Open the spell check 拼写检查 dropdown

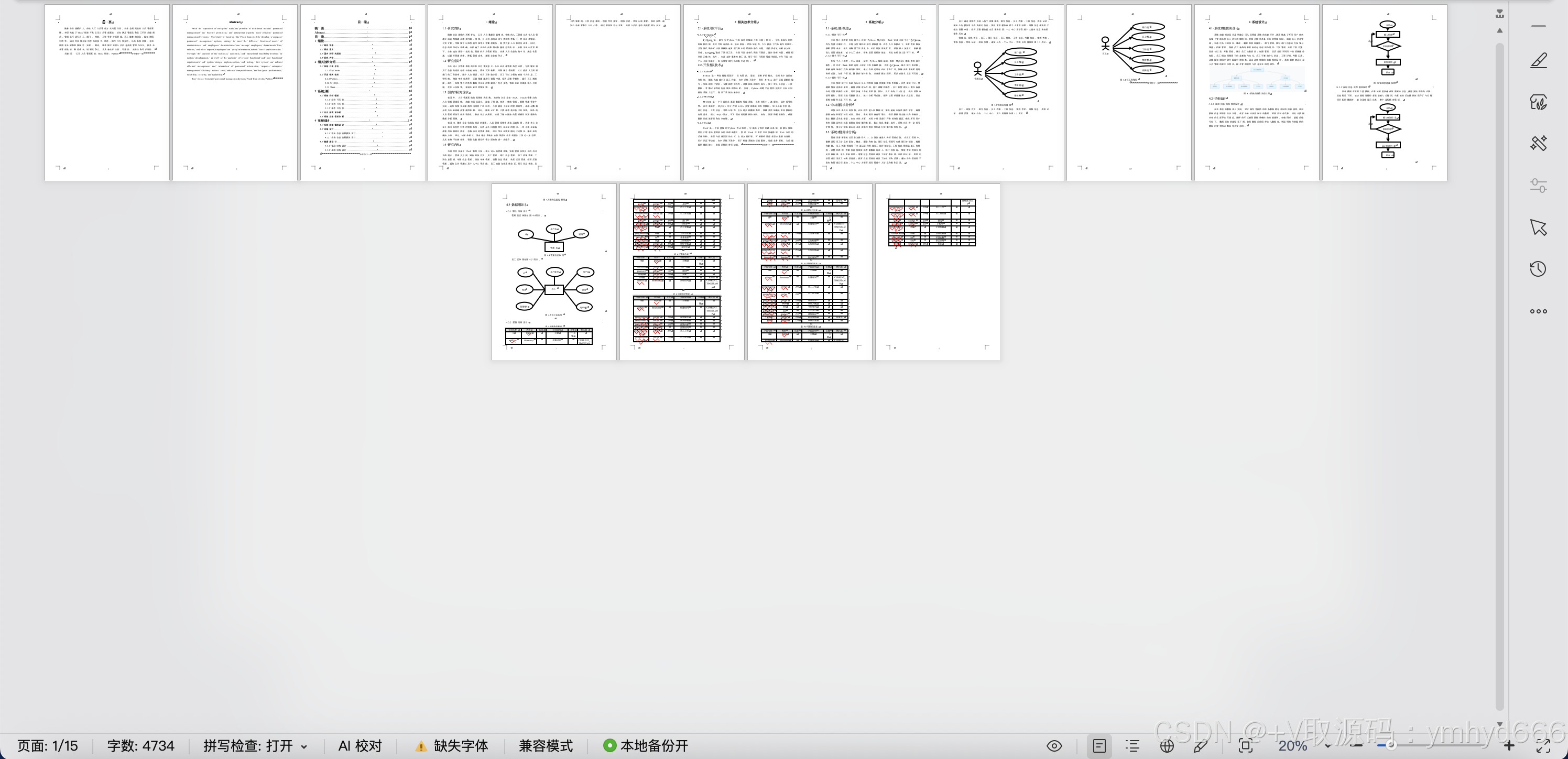pos(255,746)
